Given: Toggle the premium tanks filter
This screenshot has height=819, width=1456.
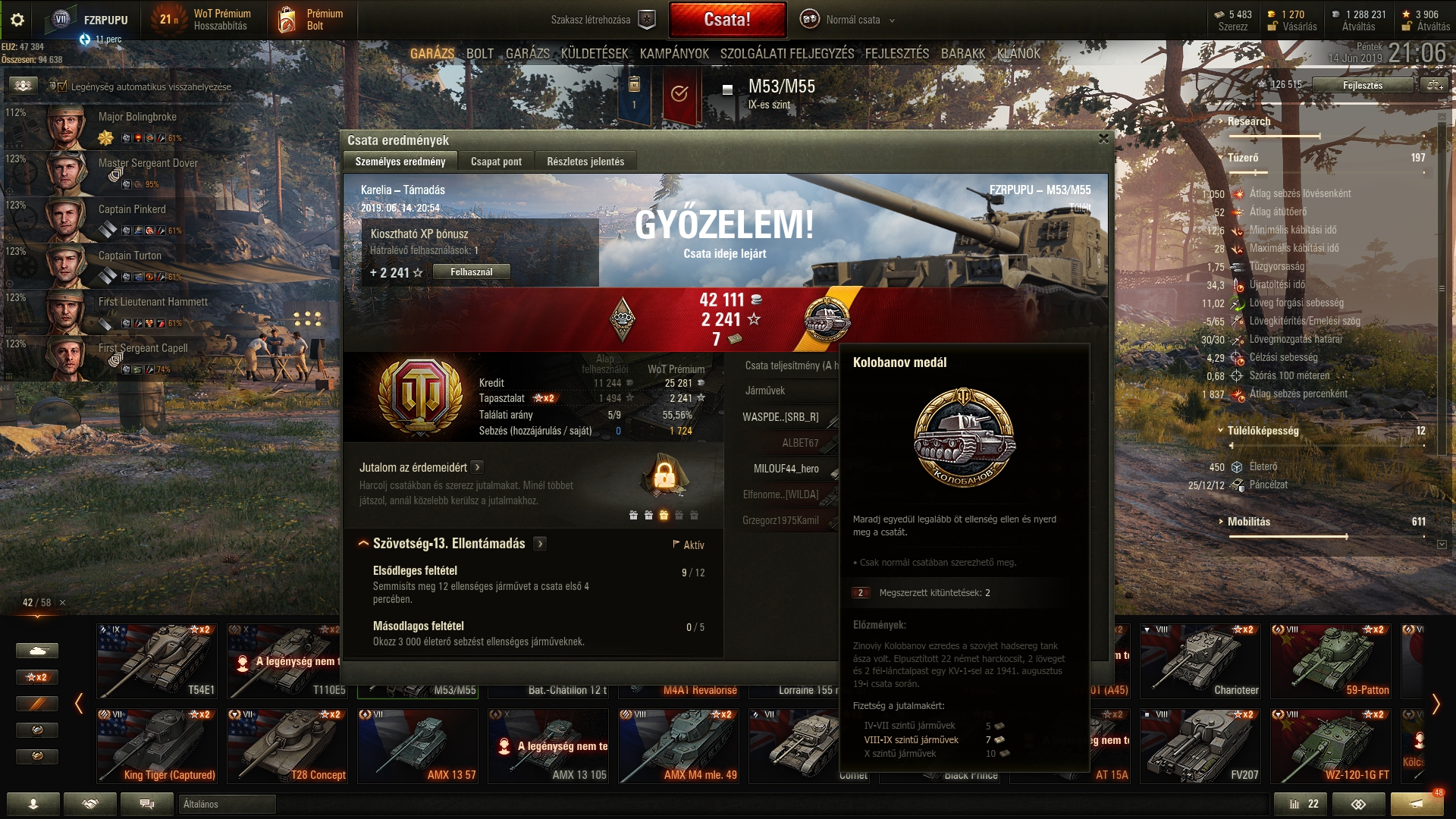Looking at the screenshot, I should 36,704.
